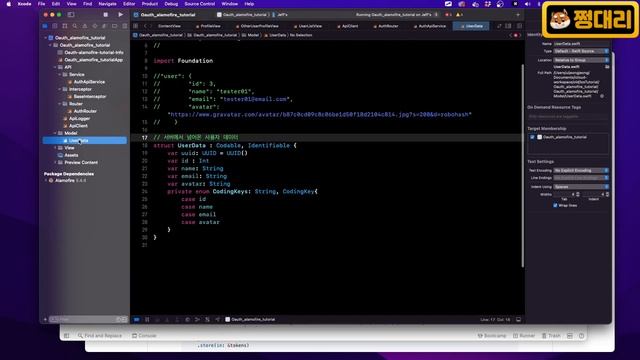
Task: Select AuthApiService file in navigator
Action: click(x=89, y=82)
